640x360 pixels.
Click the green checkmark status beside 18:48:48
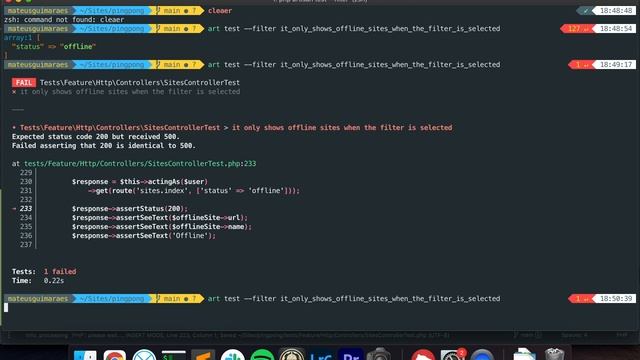click(586, 11)
